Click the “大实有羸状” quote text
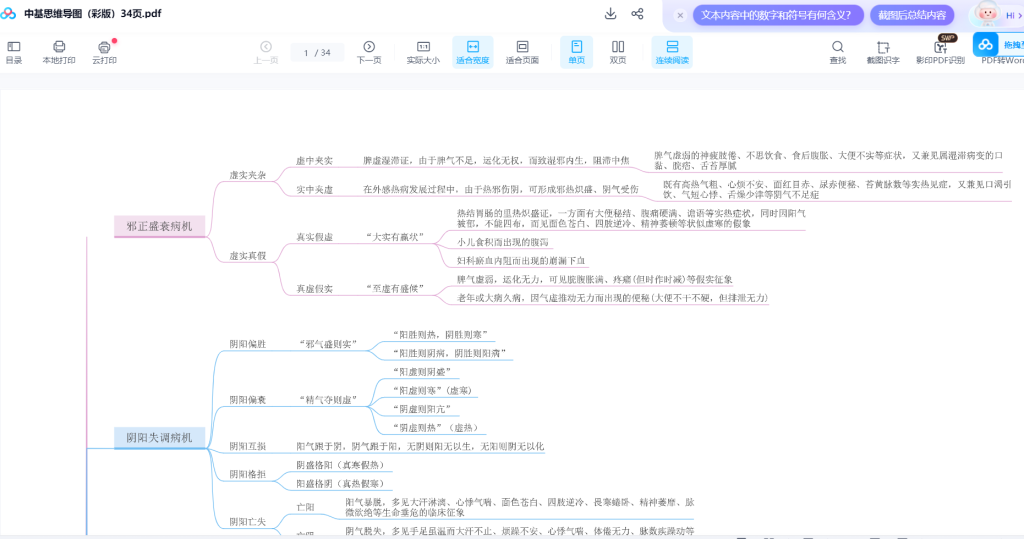This screenshot has height=539, width=1024. (395, 237)
